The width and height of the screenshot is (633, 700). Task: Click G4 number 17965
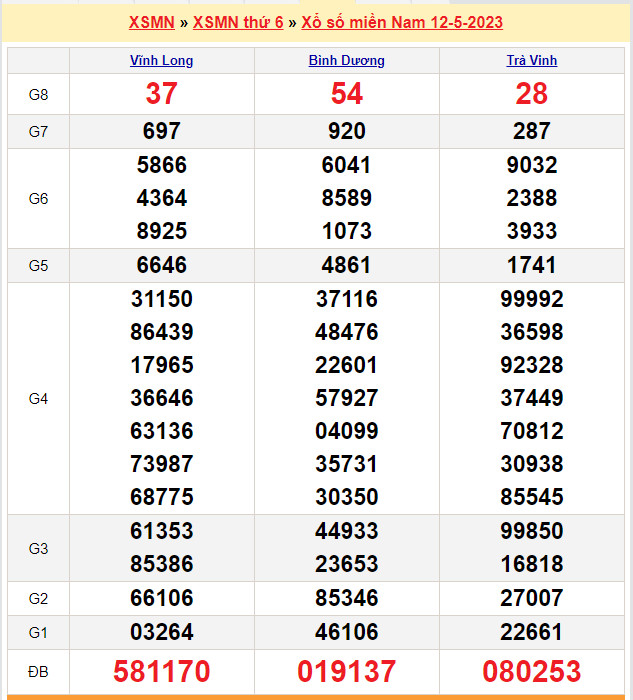pyautogui.click(x=162, y=365)
